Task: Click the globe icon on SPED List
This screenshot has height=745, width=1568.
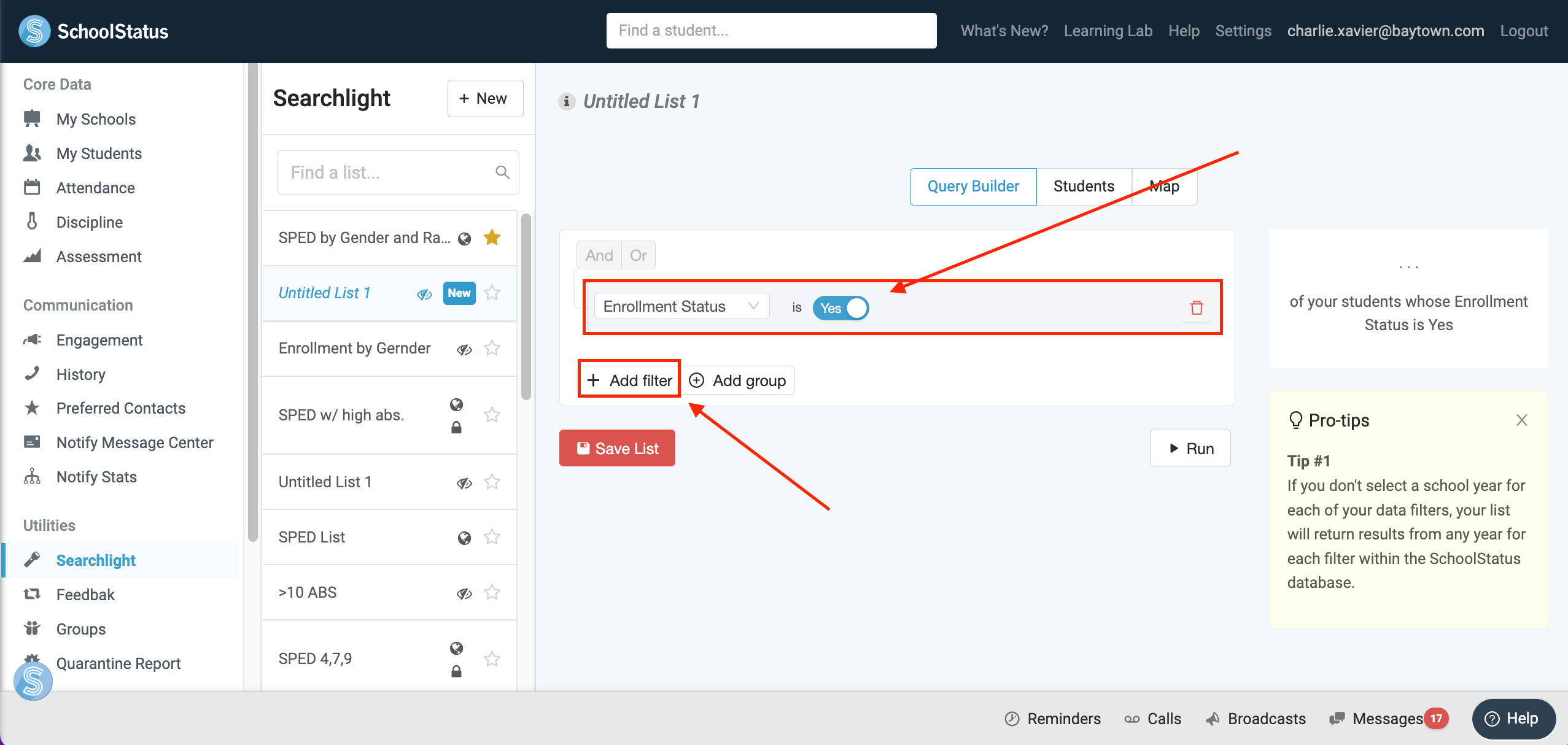Action: tap(464, 538)
